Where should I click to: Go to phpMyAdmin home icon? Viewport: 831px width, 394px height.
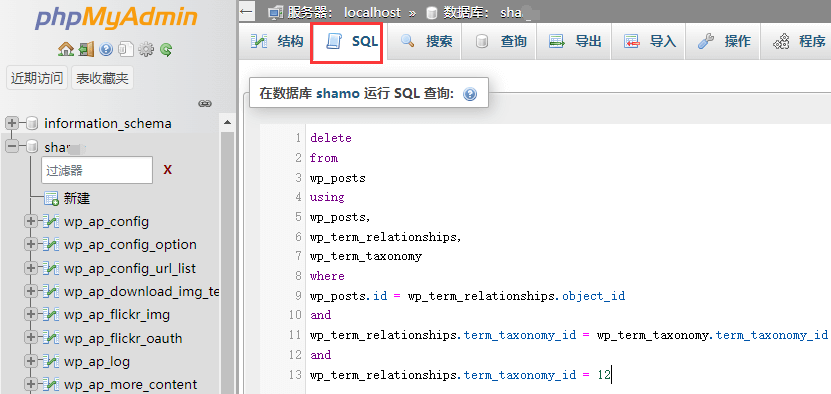point(66,49)
